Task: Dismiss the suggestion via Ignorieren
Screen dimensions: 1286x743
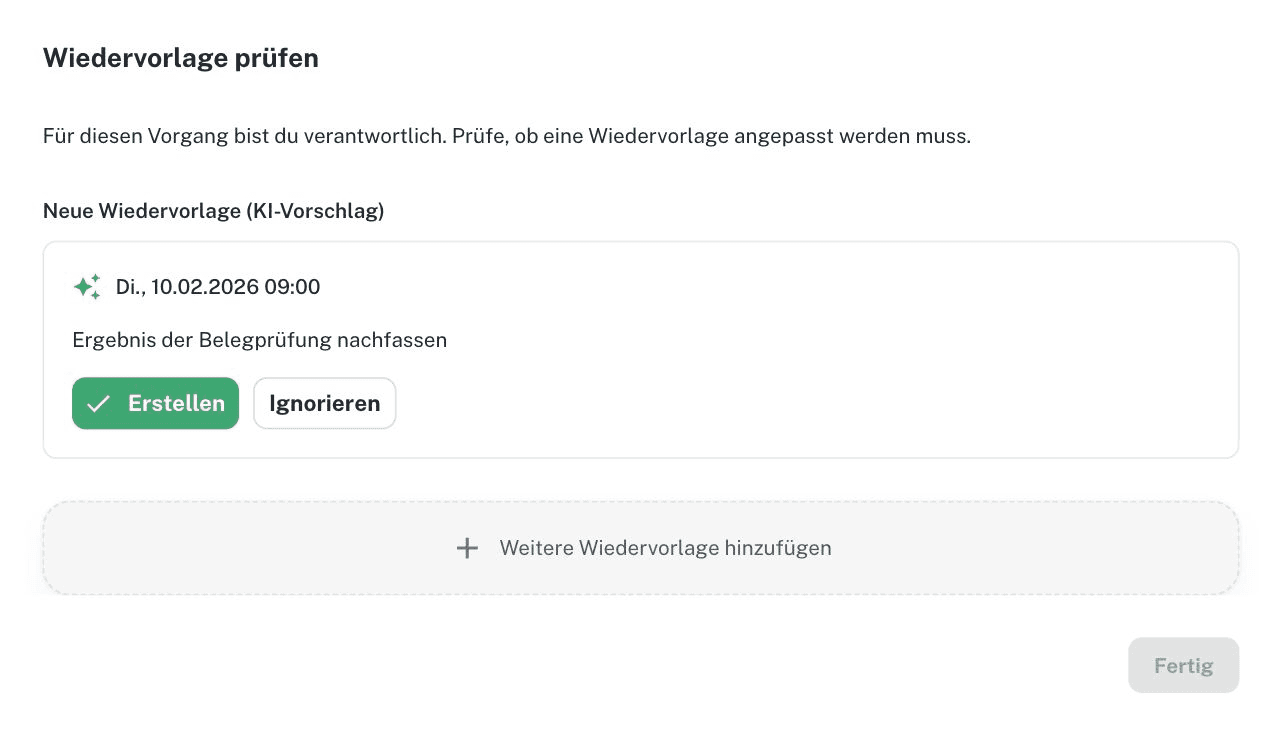Action: (x=324, y=403)
